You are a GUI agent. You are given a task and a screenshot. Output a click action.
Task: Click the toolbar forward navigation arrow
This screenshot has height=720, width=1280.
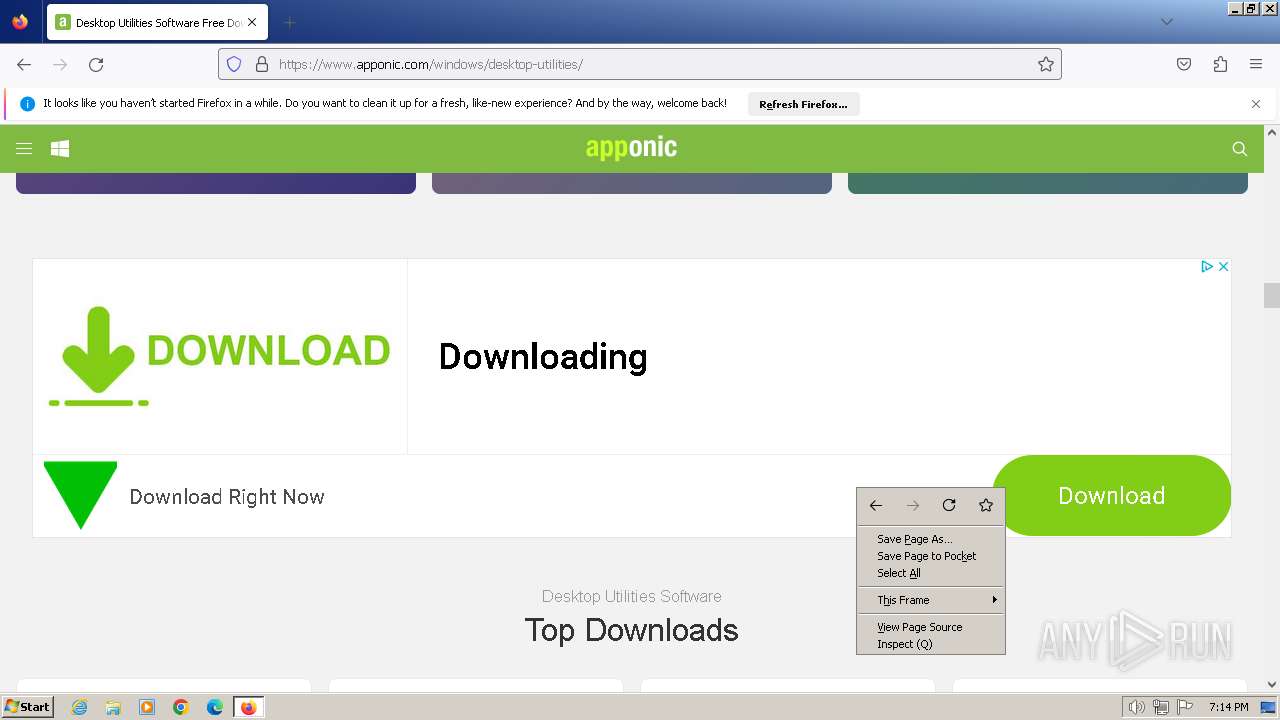click(x=60, y=64)
